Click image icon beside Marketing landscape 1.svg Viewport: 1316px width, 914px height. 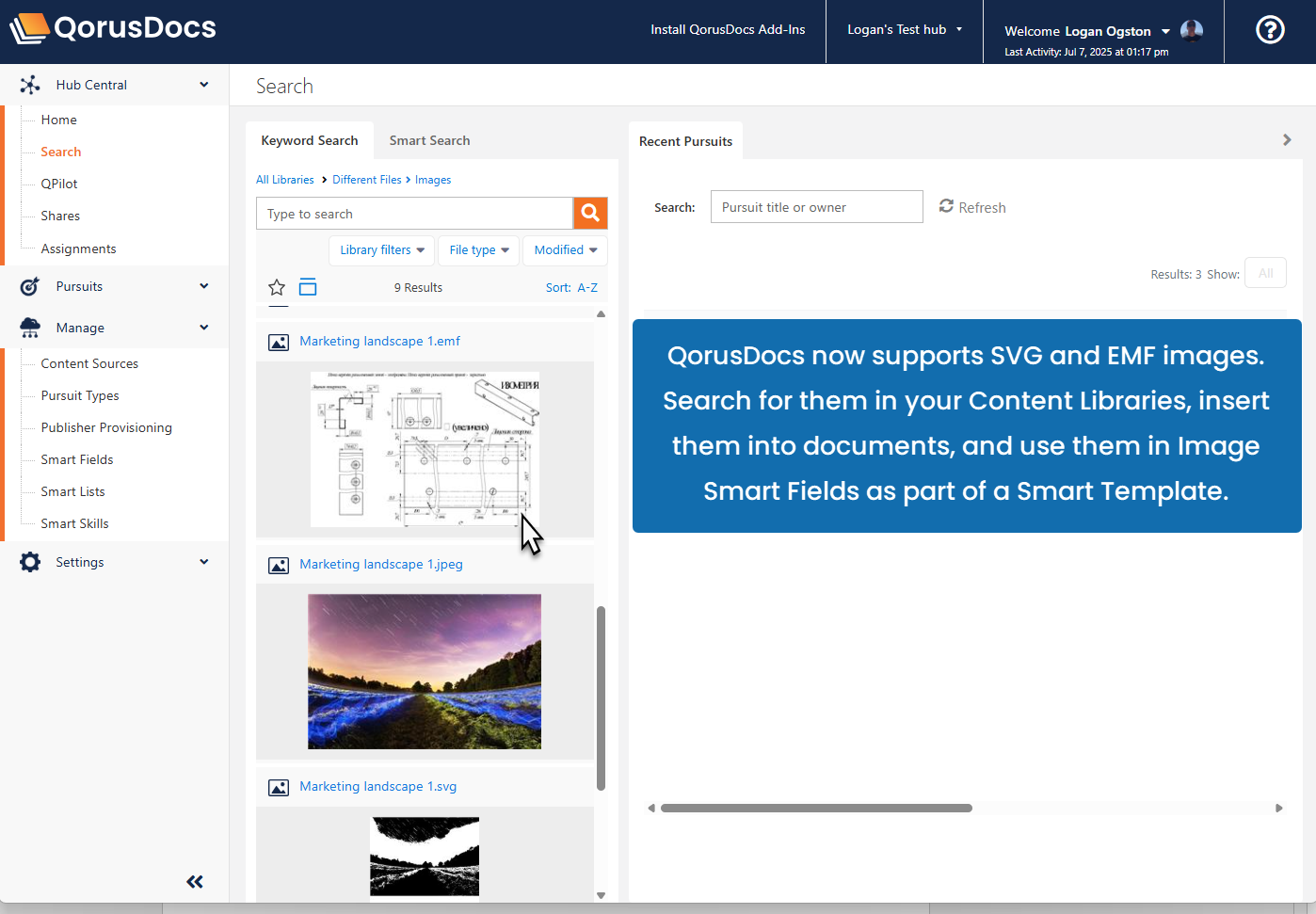click(279, 787)
